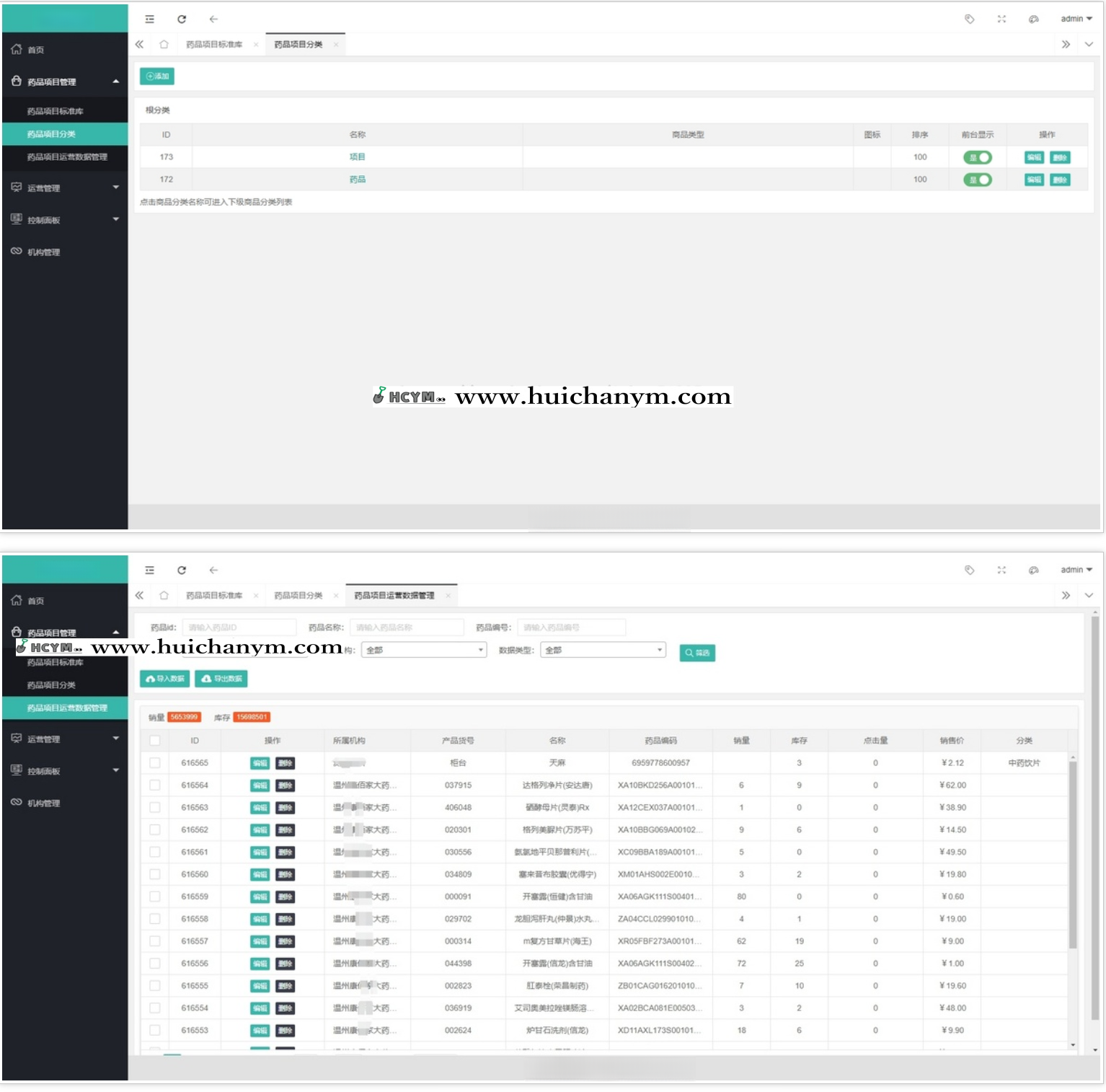The image size is (1106, 1092).
Task: Click edit button for category 173
Action: point(1034,157)
